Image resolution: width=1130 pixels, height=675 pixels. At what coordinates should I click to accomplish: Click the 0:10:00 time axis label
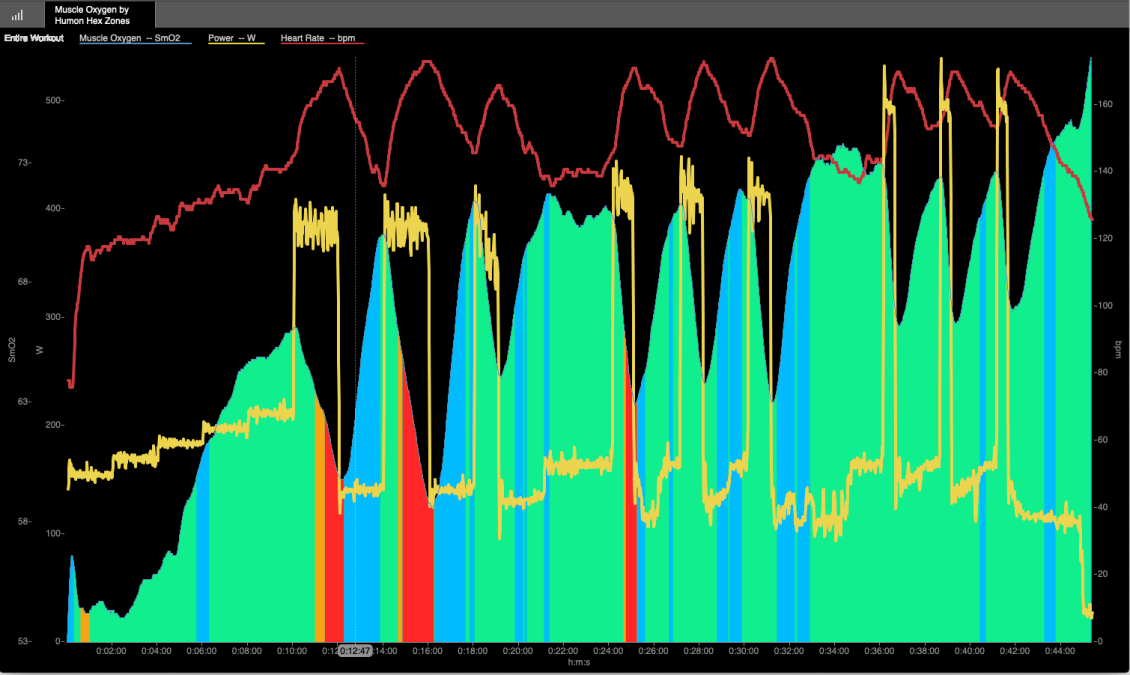[x=292, y=651]
